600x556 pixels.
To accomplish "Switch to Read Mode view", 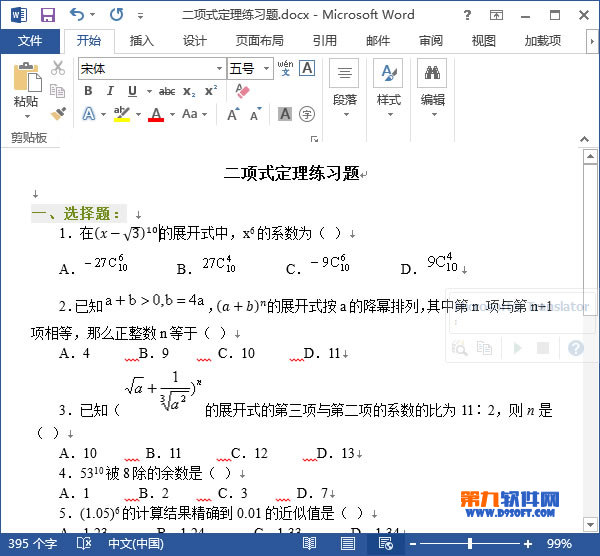I will pyautogui.click(x=309, y=543).
